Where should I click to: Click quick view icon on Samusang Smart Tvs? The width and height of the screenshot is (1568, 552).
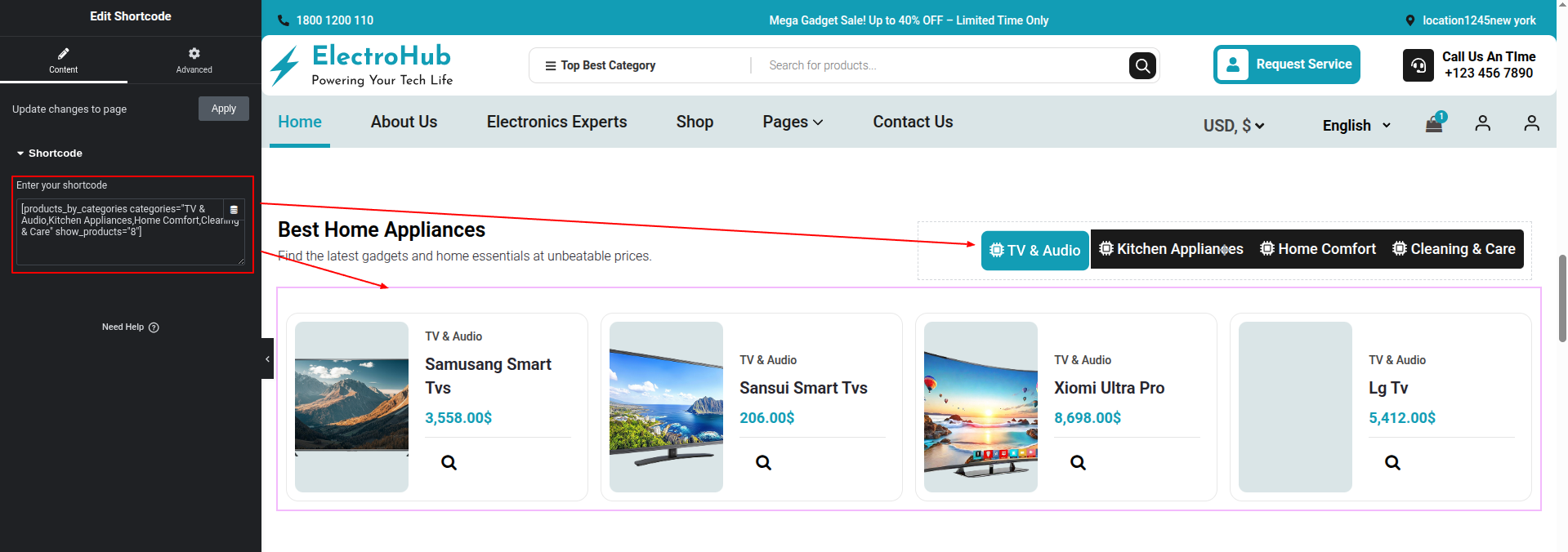tap(449, 462)
